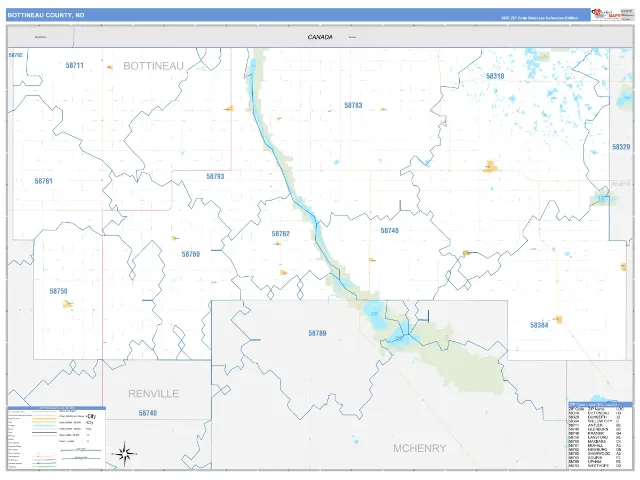Select ZIP code label 58760
Screen dimensions: 640x480
point(191,254)
